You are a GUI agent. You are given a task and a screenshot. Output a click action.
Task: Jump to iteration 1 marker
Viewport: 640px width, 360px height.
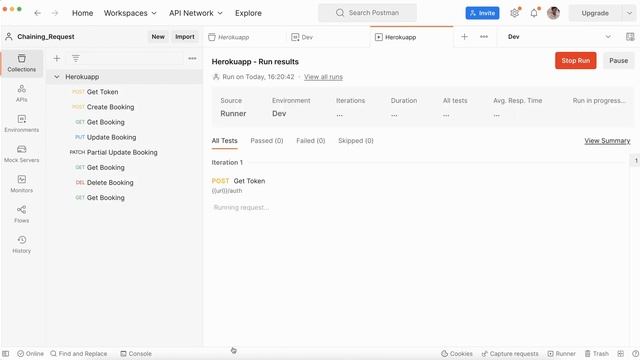click(x=636, y=161)
